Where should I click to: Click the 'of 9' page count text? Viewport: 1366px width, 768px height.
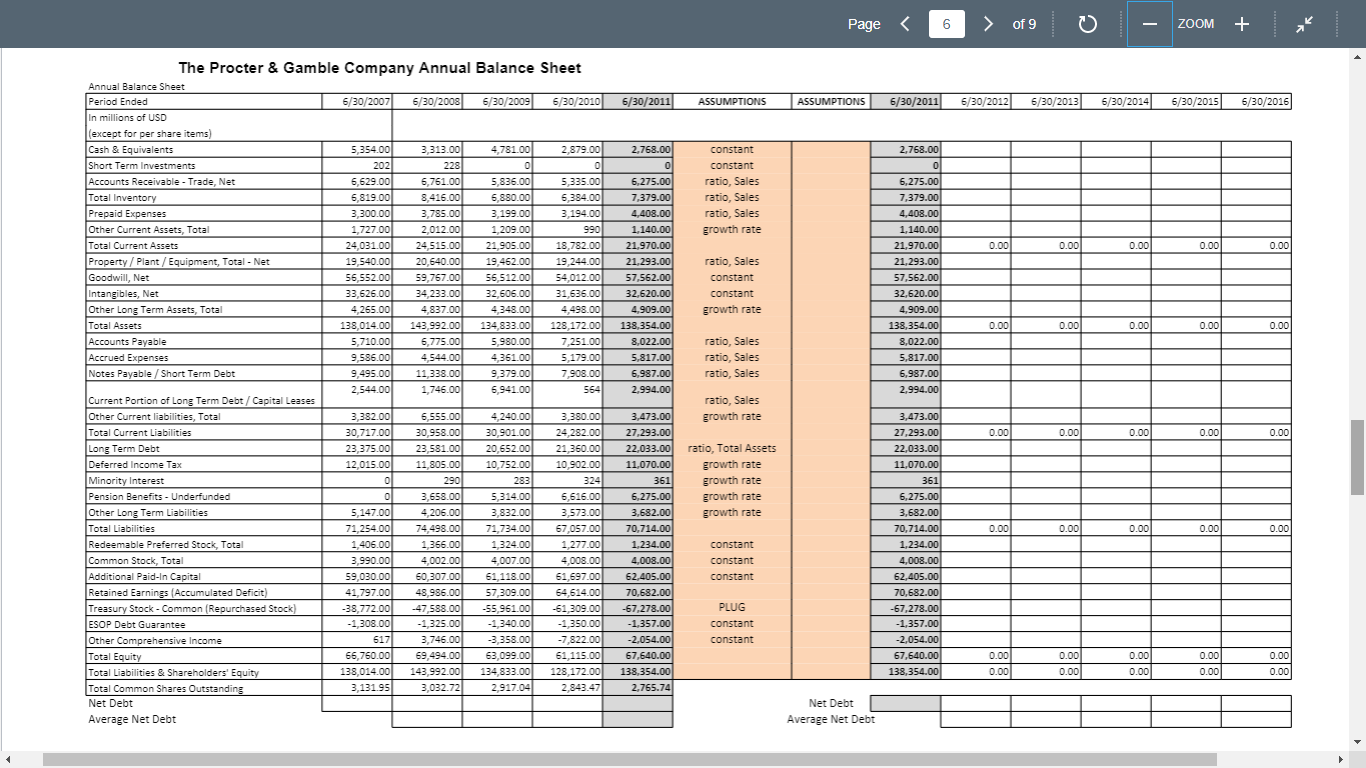[1022, 23]
